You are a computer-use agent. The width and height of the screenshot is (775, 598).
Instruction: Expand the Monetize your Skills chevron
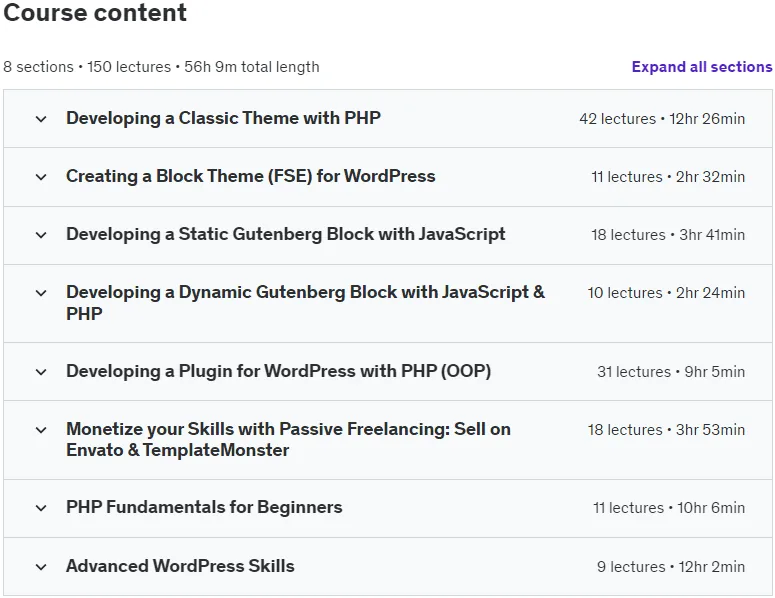click(41, 430)
